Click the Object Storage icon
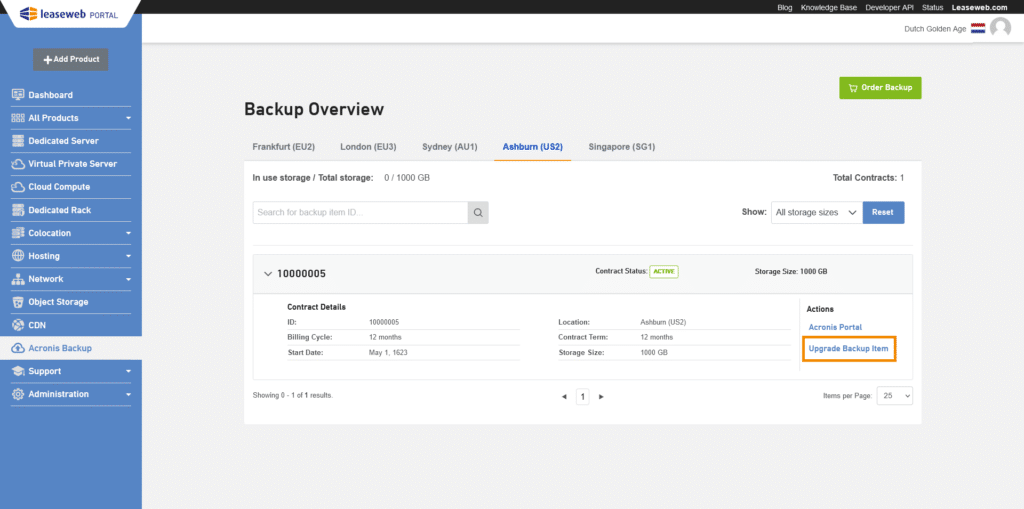This screenshot has height=509, width=1024. point(18,302)
